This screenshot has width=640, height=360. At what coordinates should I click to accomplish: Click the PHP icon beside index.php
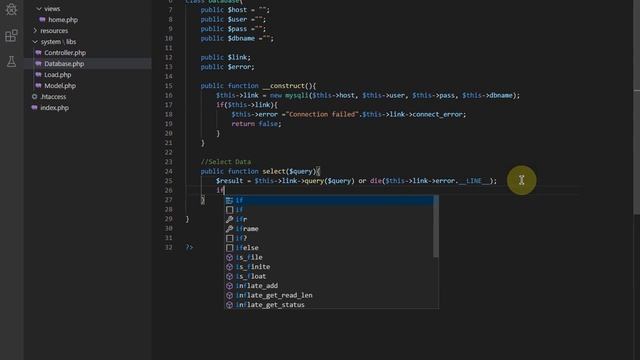35,108
